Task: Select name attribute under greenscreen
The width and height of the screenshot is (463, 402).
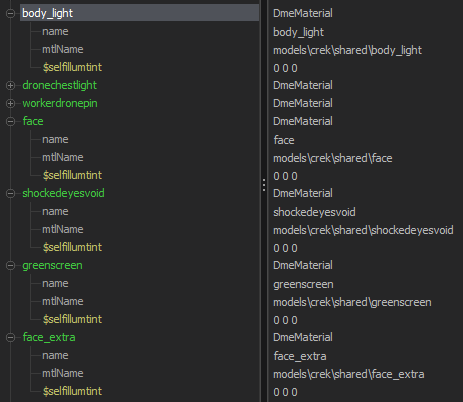Action: 55,283
